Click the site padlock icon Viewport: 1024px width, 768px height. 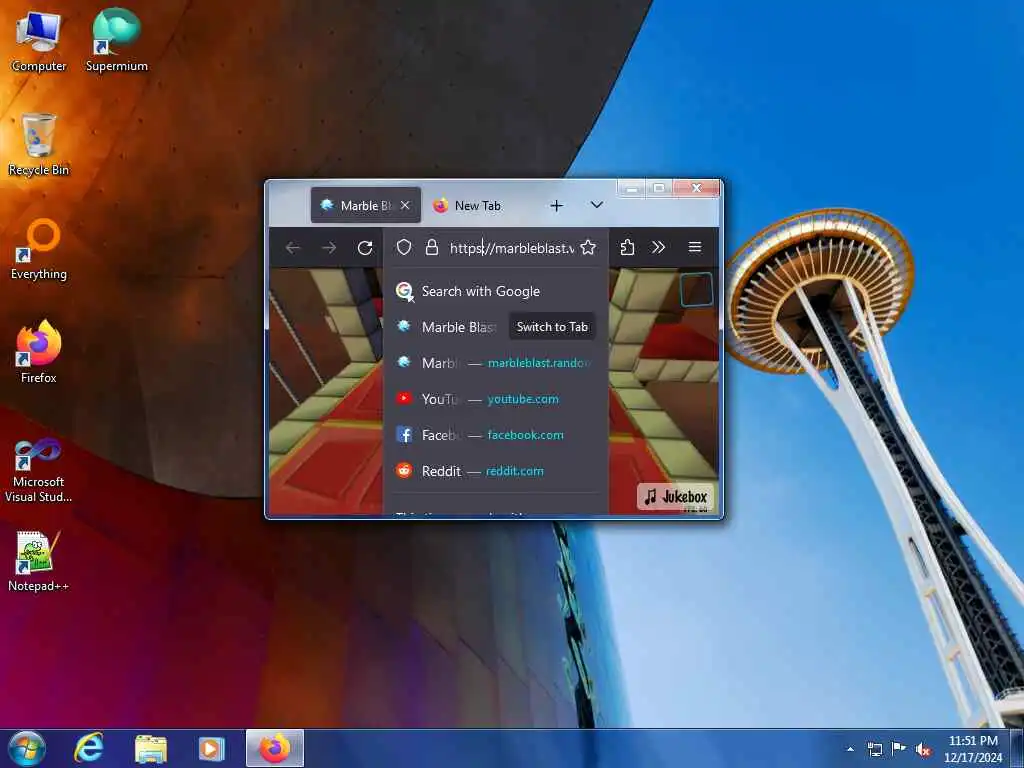tap(432, 248)
